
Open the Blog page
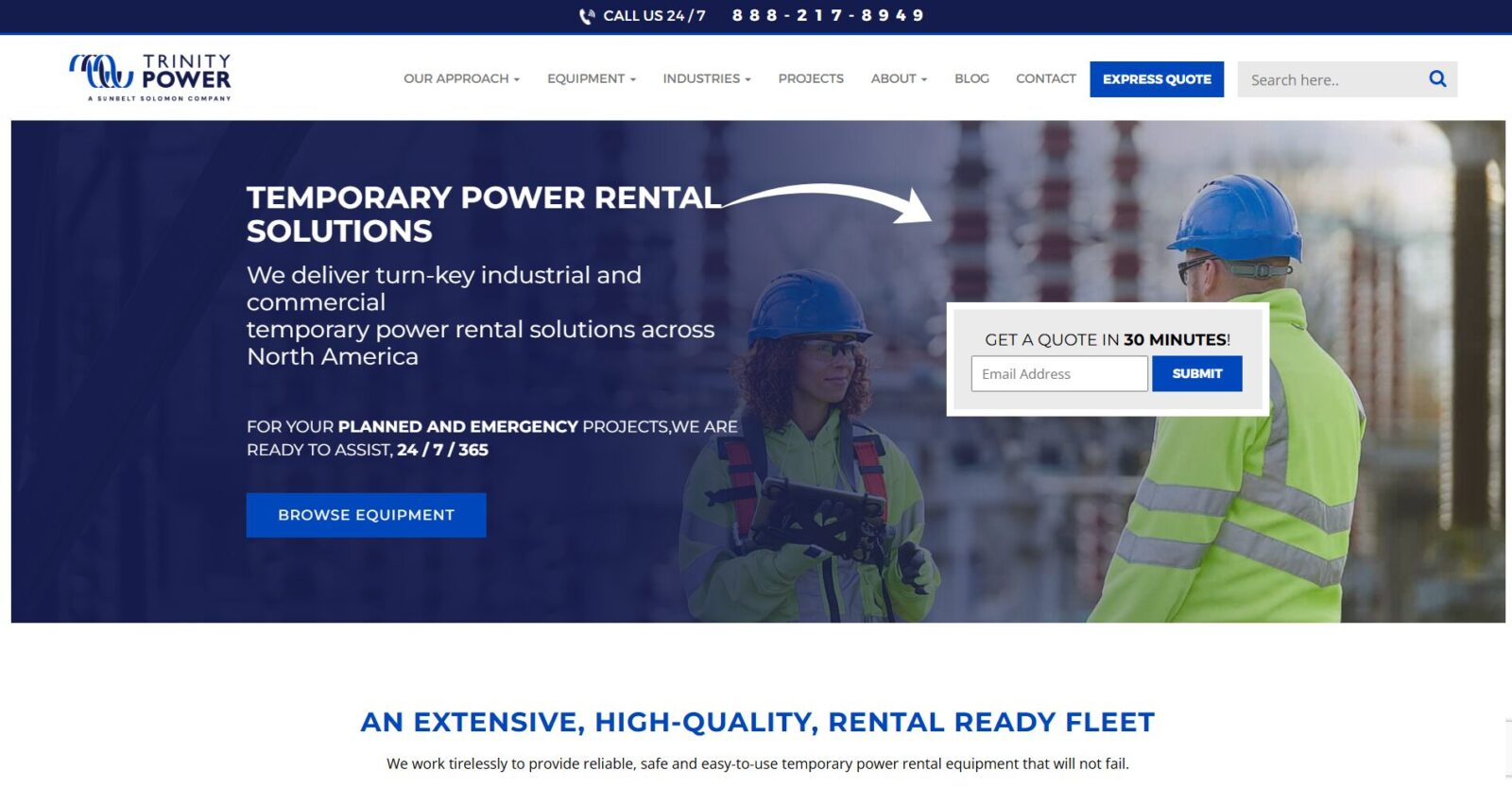tap(971, 79)
